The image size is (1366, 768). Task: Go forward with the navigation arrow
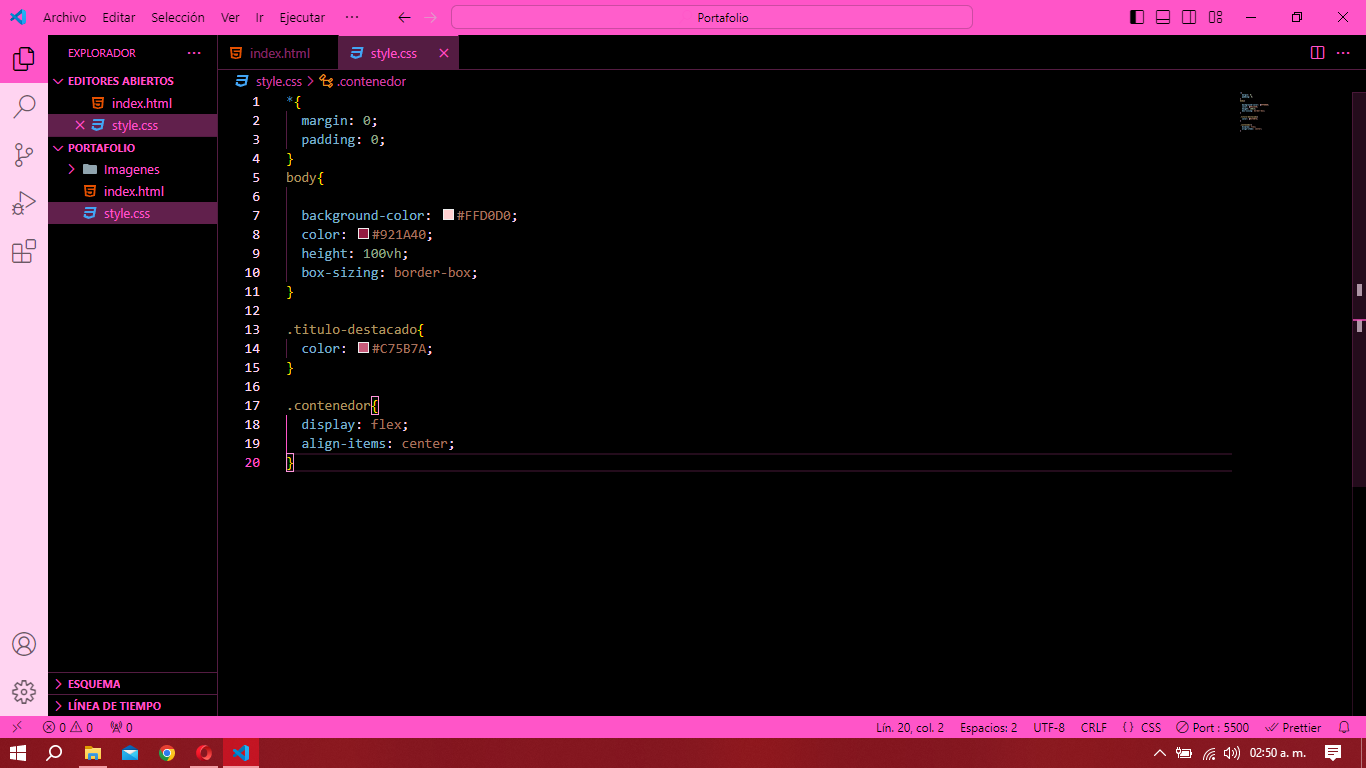pyautogui.click(x=431, y=17)
